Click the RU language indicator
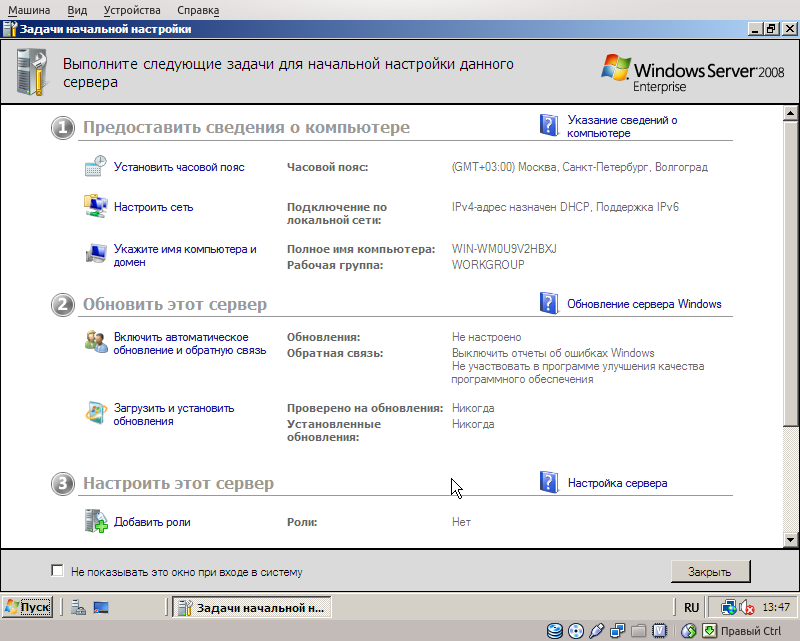 [x=691, y=606]
